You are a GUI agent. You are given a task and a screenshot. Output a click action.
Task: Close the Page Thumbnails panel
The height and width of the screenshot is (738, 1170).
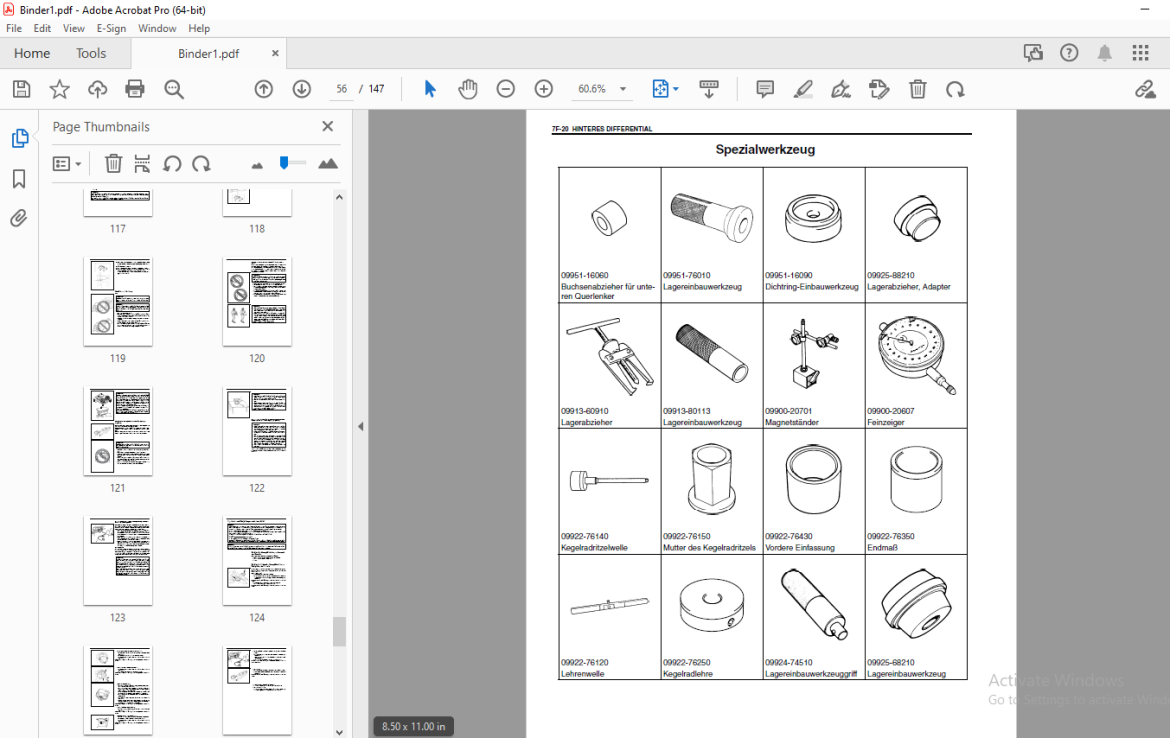pos(328,126)
